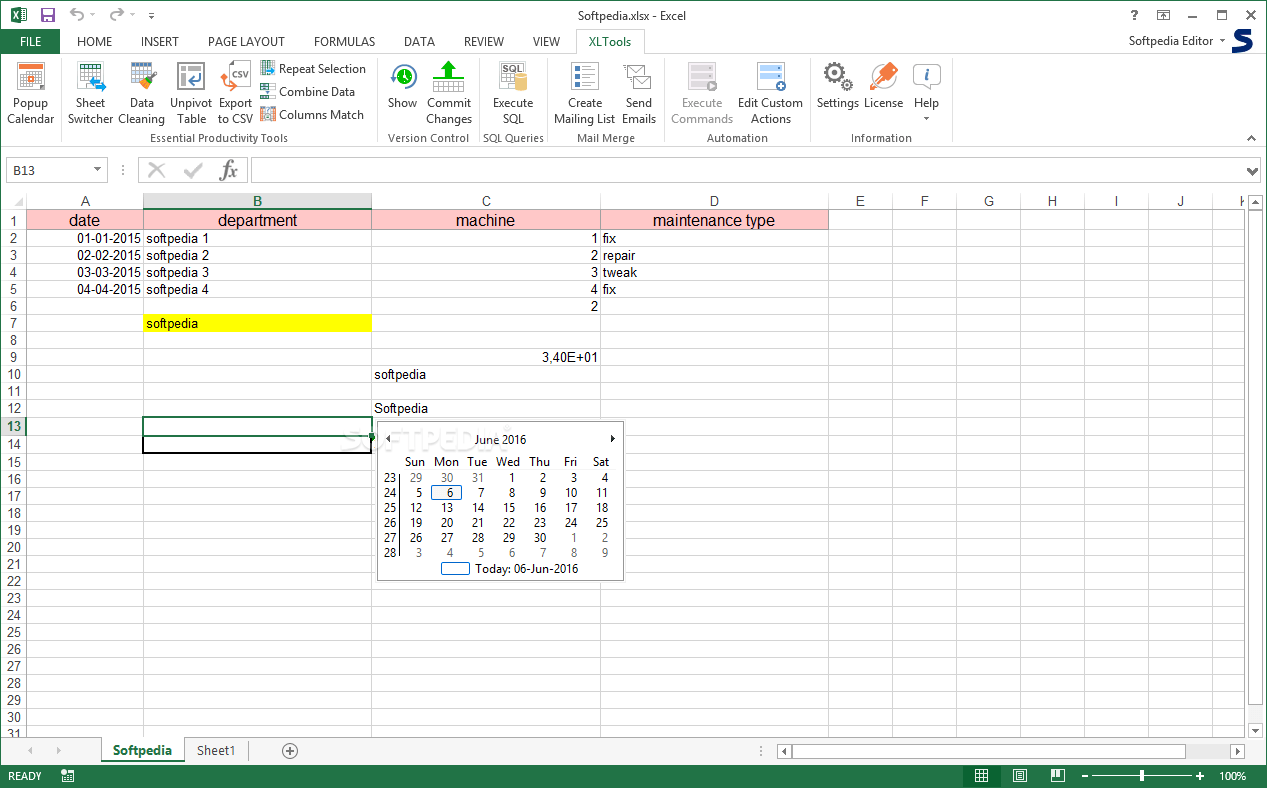Viewport: 1267px width, 788px height.
Task: Select the Unpivot Table tool
Action: pyautogui.click(x=190, y=93)
